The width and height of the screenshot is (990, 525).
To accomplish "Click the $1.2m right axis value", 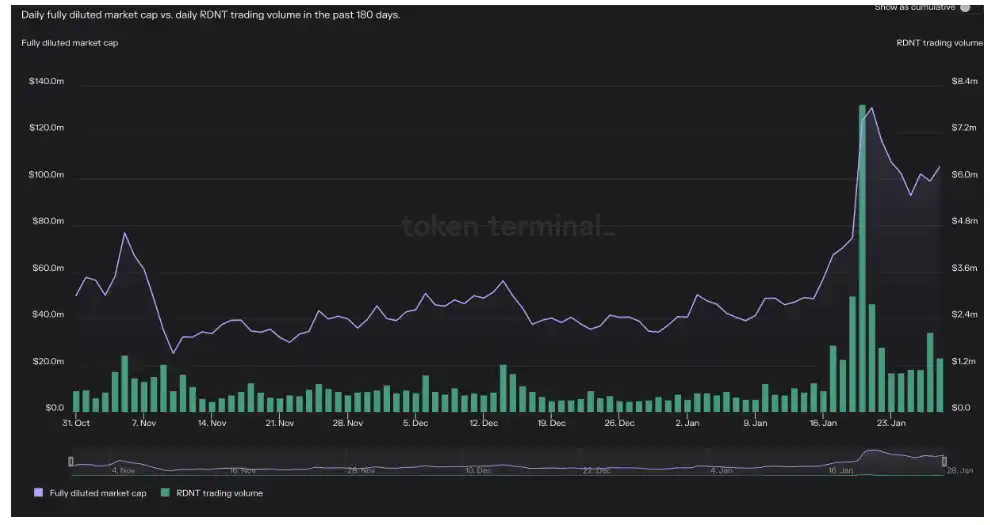I will (965, 361).
